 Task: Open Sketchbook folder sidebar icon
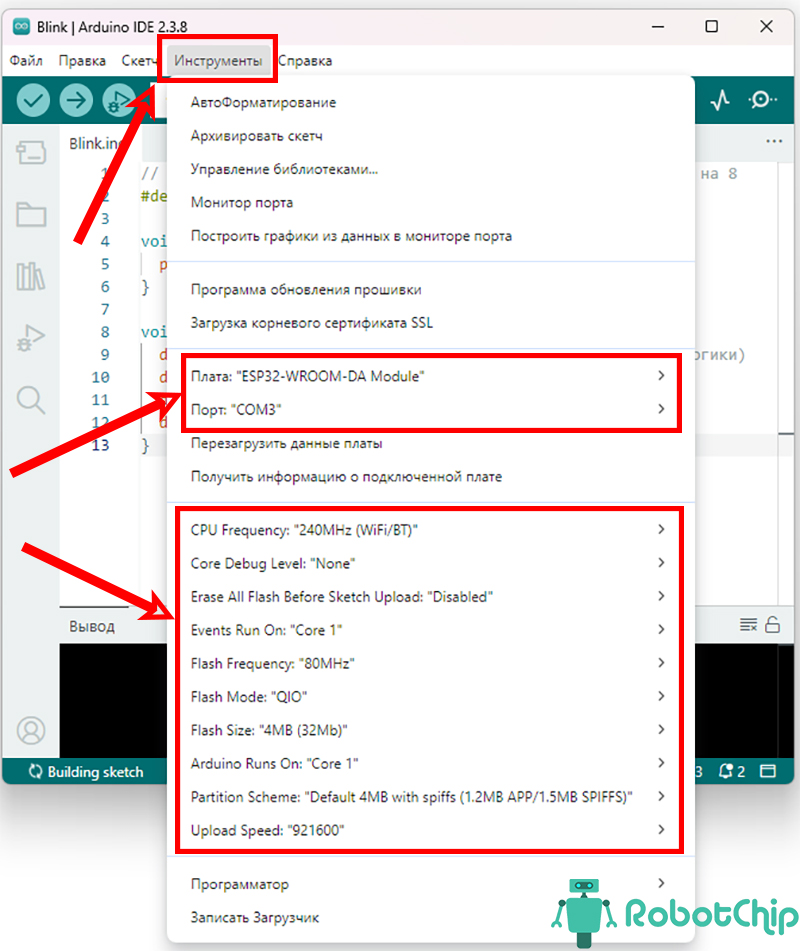[x=31, y=214]
